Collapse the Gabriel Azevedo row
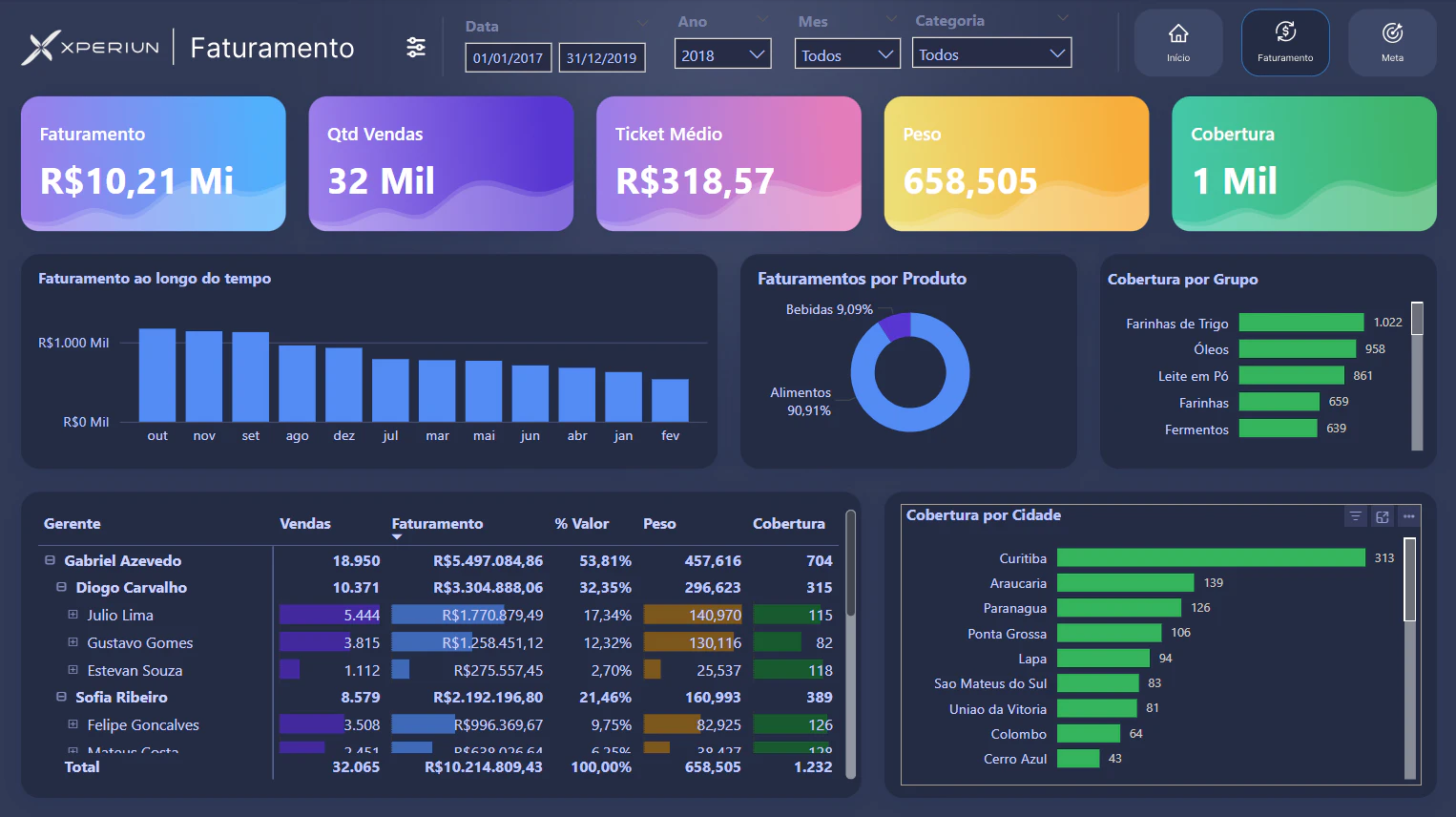This screenshot has height=817, width=1456. [50, 560]
